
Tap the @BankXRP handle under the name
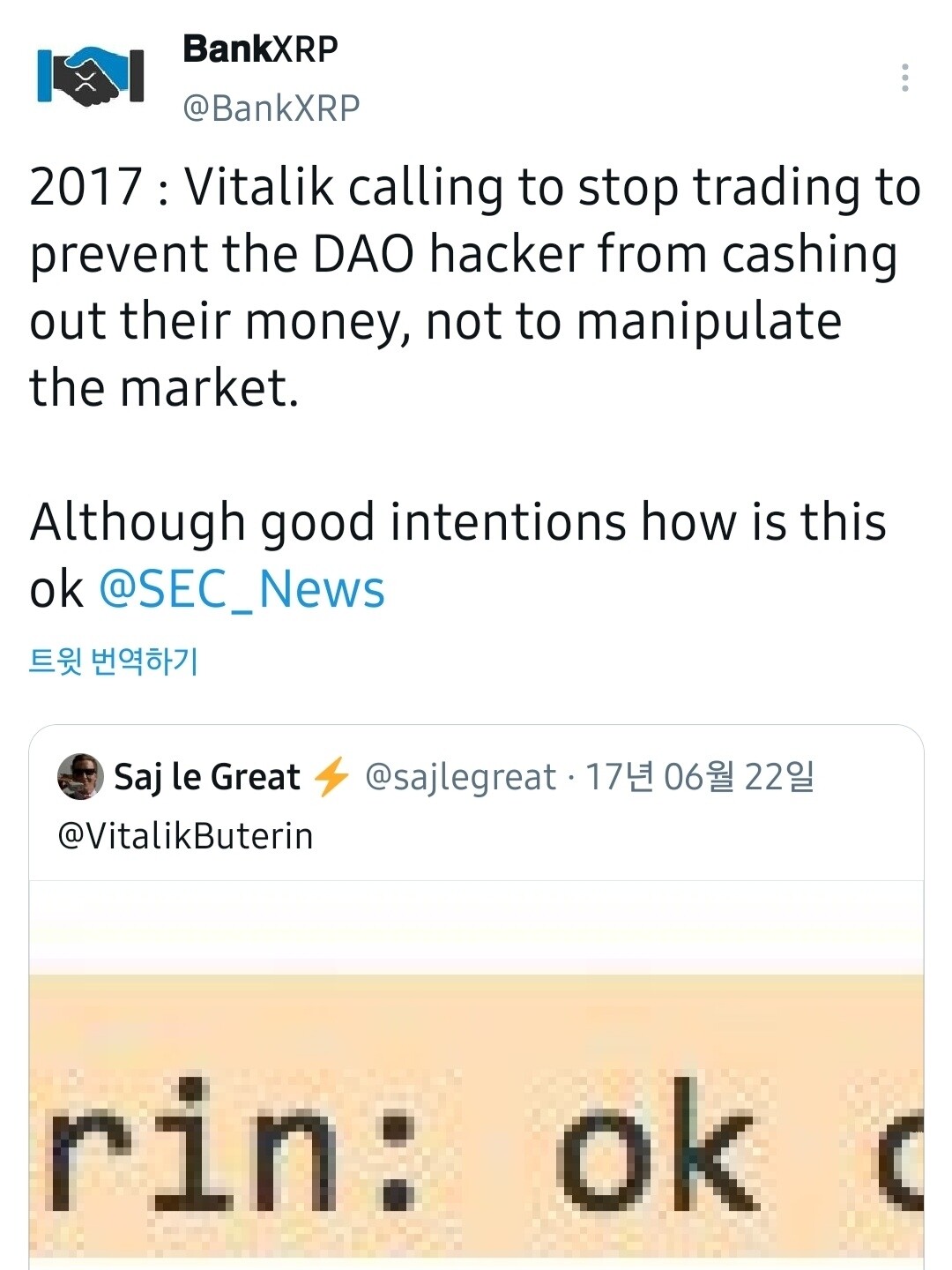271,108
